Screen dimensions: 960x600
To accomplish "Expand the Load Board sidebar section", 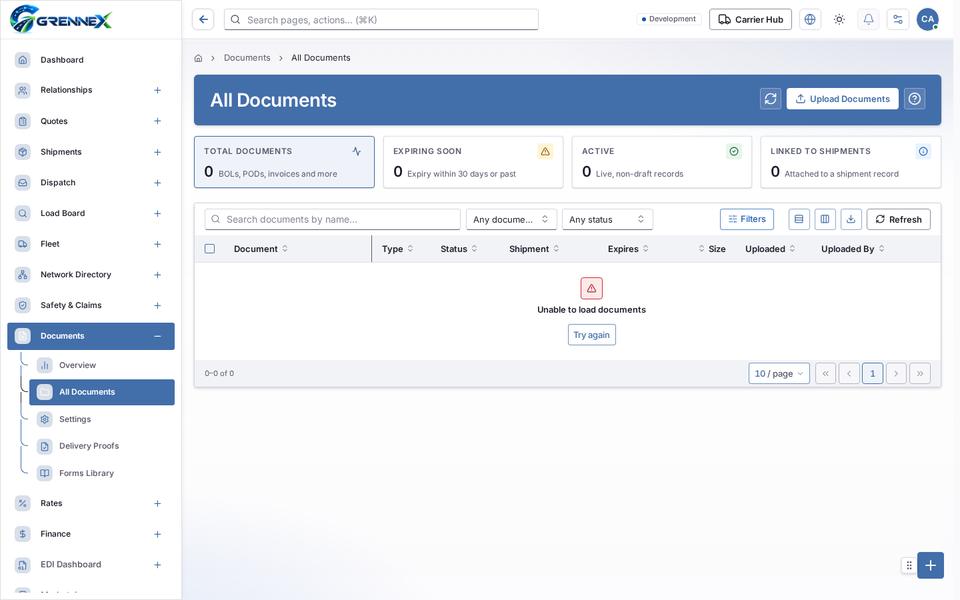I will 157,214.
